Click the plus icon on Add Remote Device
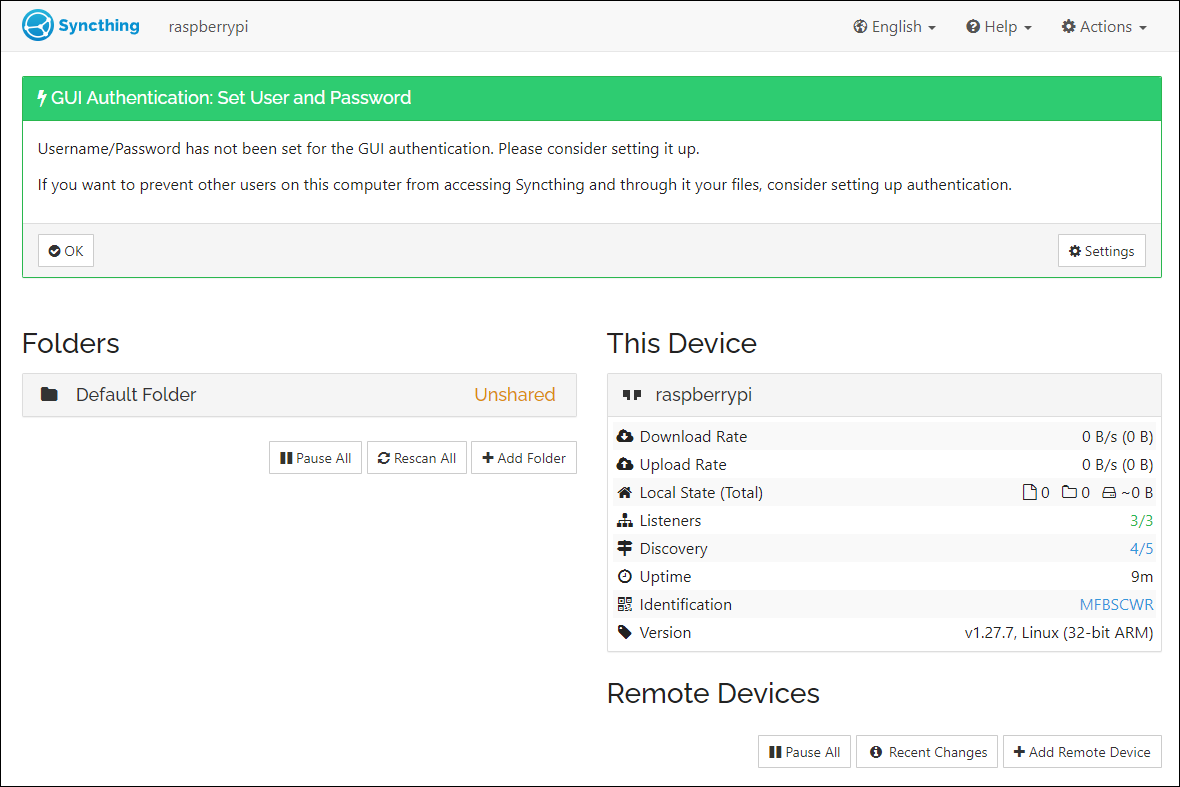 1020,752
